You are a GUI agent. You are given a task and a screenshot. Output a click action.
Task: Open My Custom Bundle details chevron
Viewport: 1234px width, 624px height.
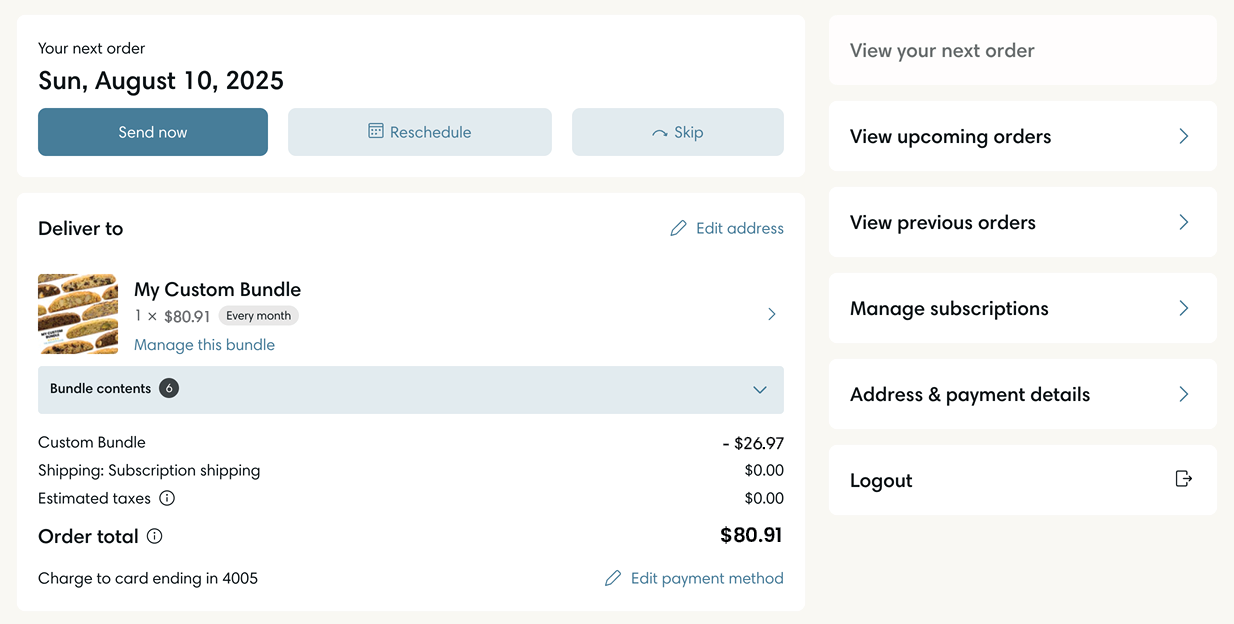771,314
